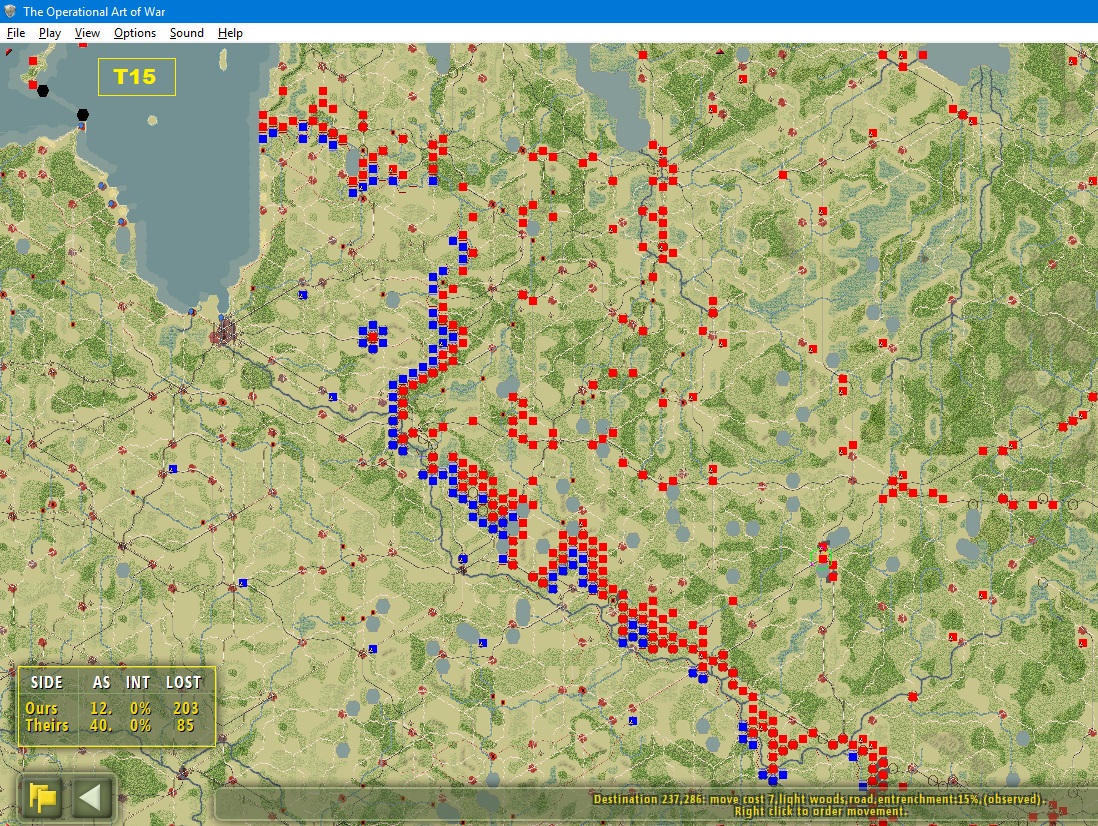Viewport: 1098px width, 826px height.
Task: Open the Help menu
Action: click(230, 33)
